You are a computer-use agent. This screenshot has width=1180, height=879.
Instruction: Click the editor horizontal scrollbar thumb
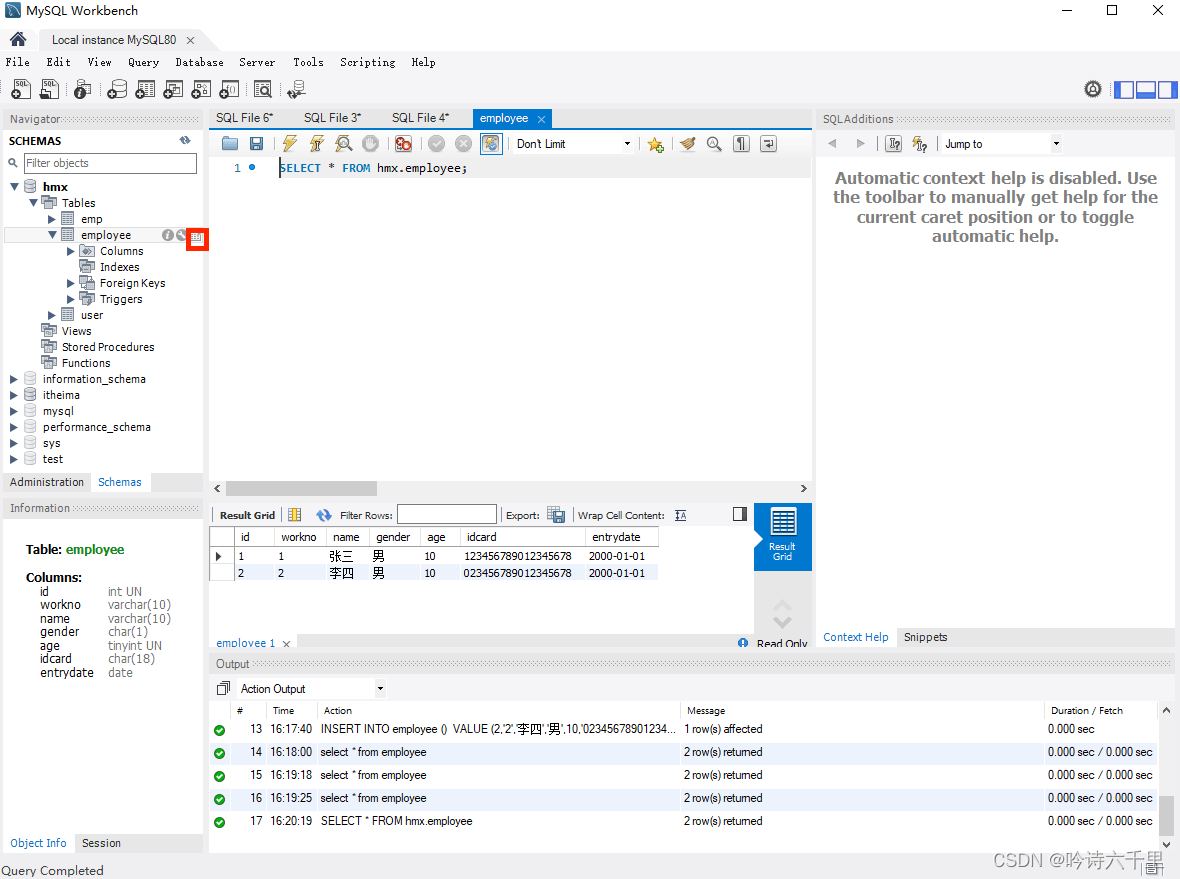pyautogui.click(x=301, y=488)
